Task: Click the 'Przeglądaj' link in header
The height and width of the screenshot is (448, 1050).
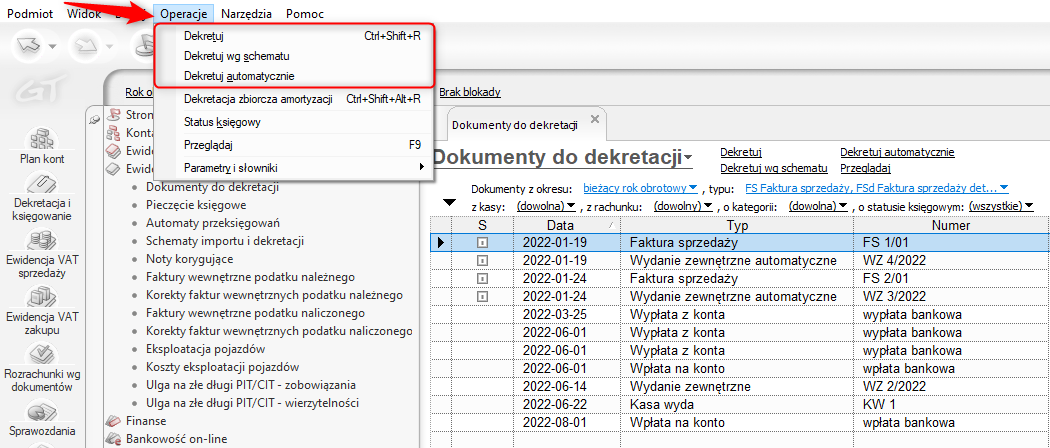Action: (x=865, y=168)
